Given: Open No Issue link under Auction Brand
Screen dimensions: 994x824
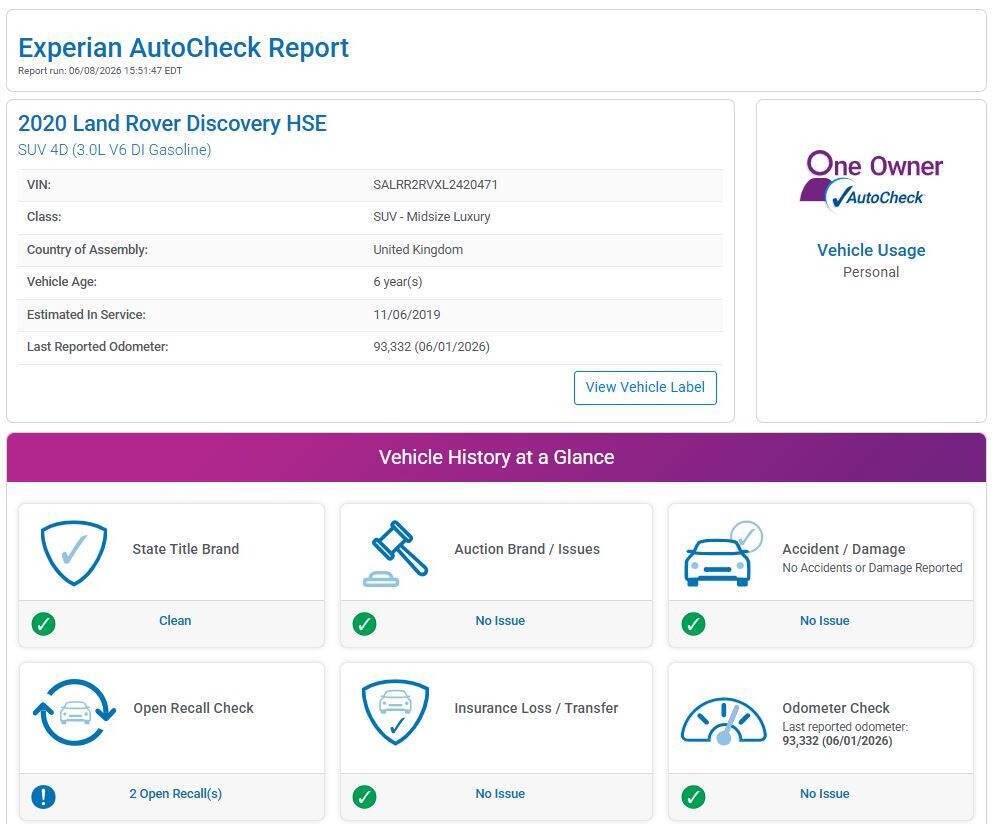Looking at the screenshot, I should pyautogui.click(x=500, y=621).
